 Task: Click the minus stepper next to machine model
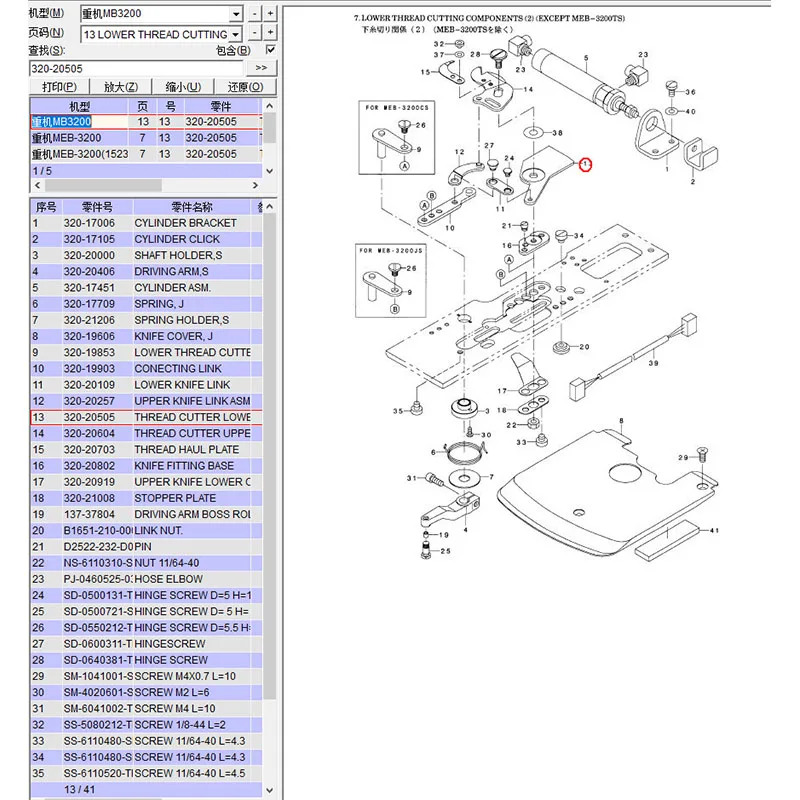click(x=255, y=13)
